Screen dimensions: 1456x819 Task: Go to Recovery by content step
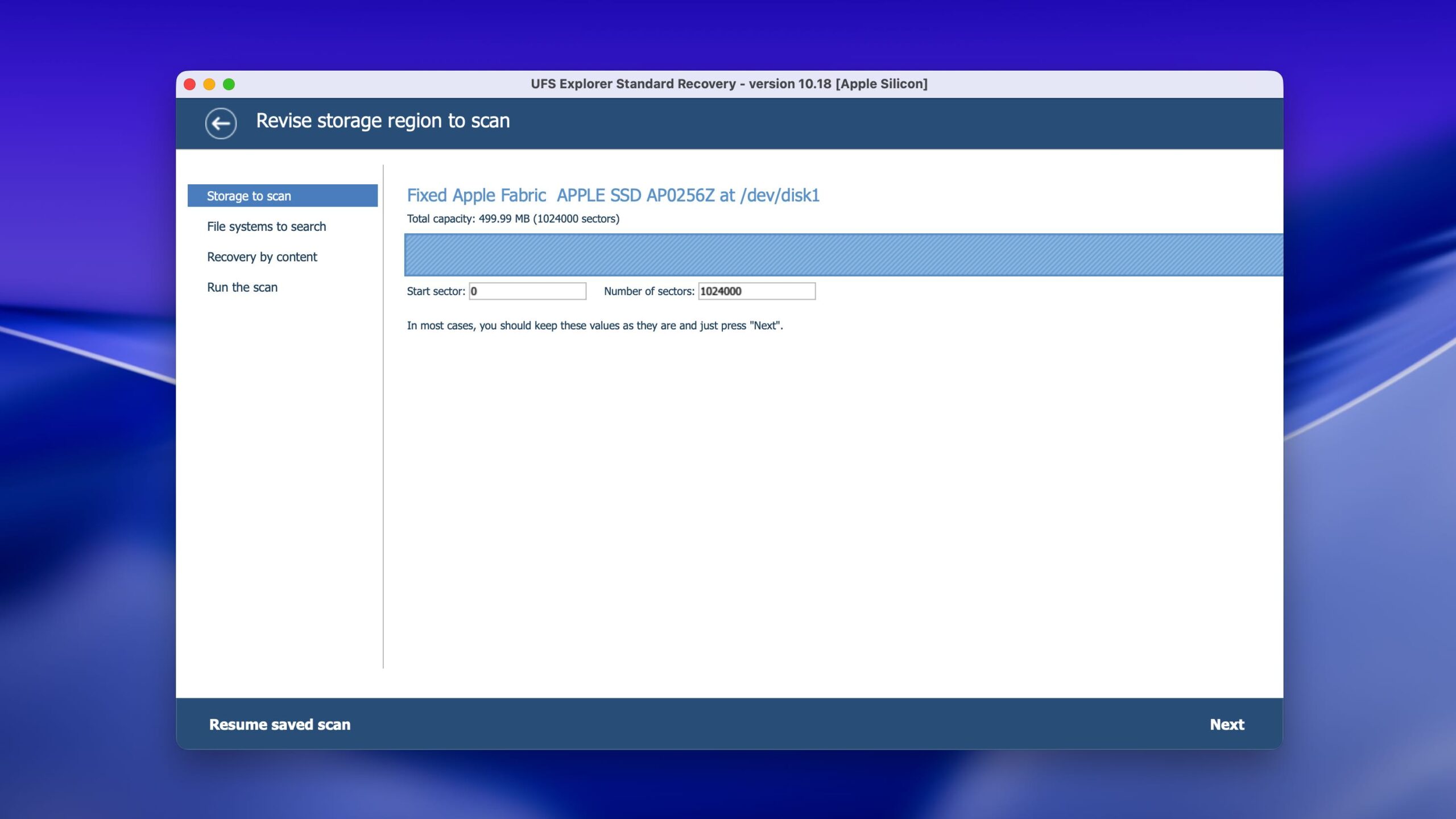click(262, 257)
